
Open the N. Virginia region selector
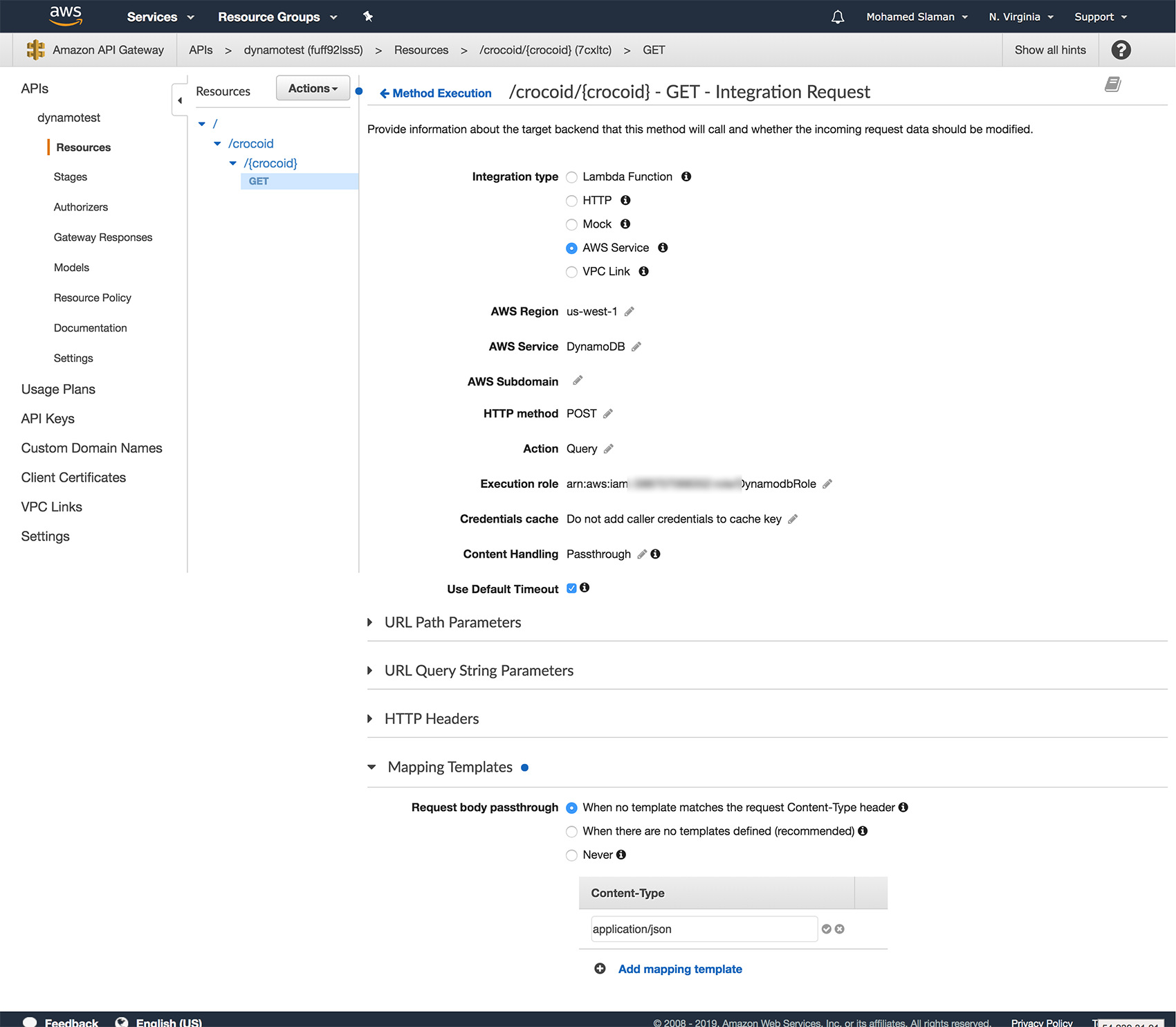1021,17
